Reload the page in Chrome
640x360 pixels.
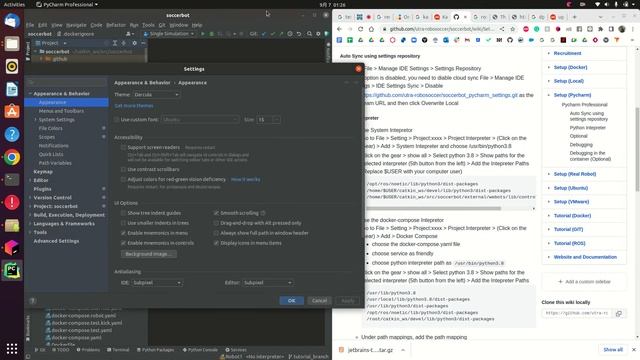[x=360, y=29]
